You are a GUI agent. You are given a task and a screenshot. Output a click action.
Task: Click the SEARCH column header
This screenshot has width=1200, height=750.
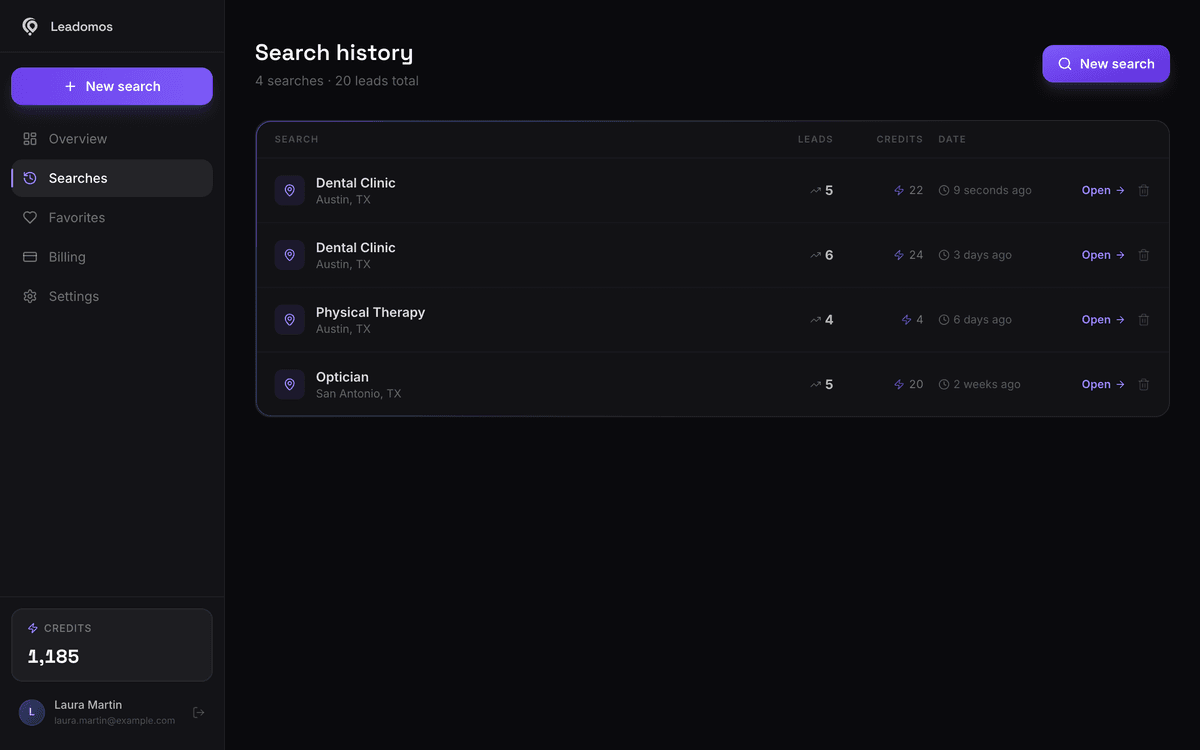click(296, 140)
